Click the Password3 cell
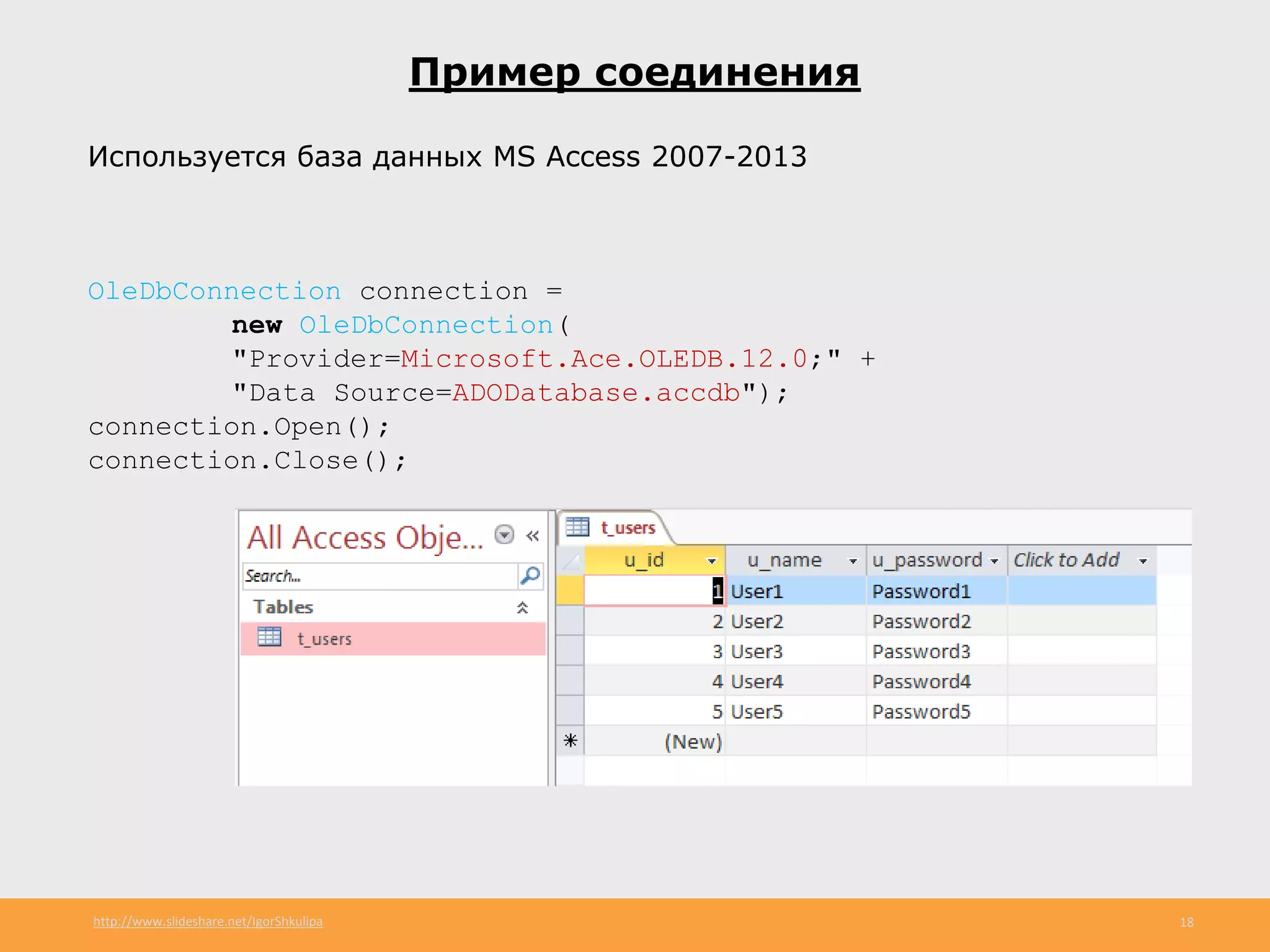The image size is (1270, 952). point(936,651)
